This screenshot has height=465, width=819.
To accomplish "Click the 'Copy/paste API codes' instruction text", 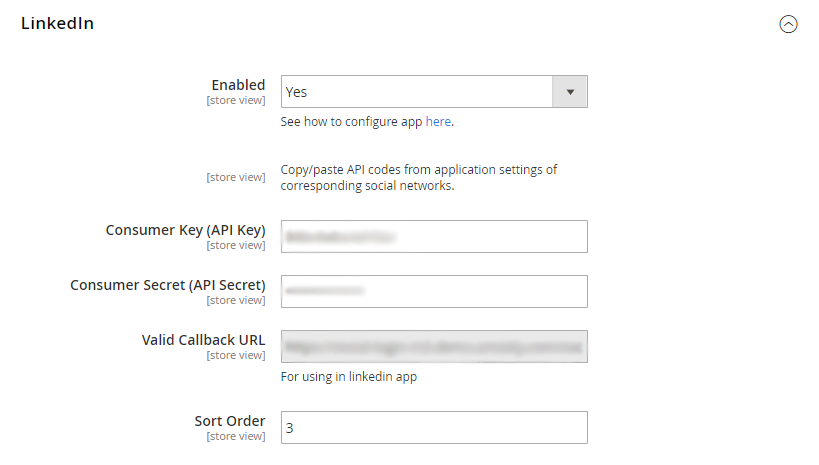I will click(419, 178).
